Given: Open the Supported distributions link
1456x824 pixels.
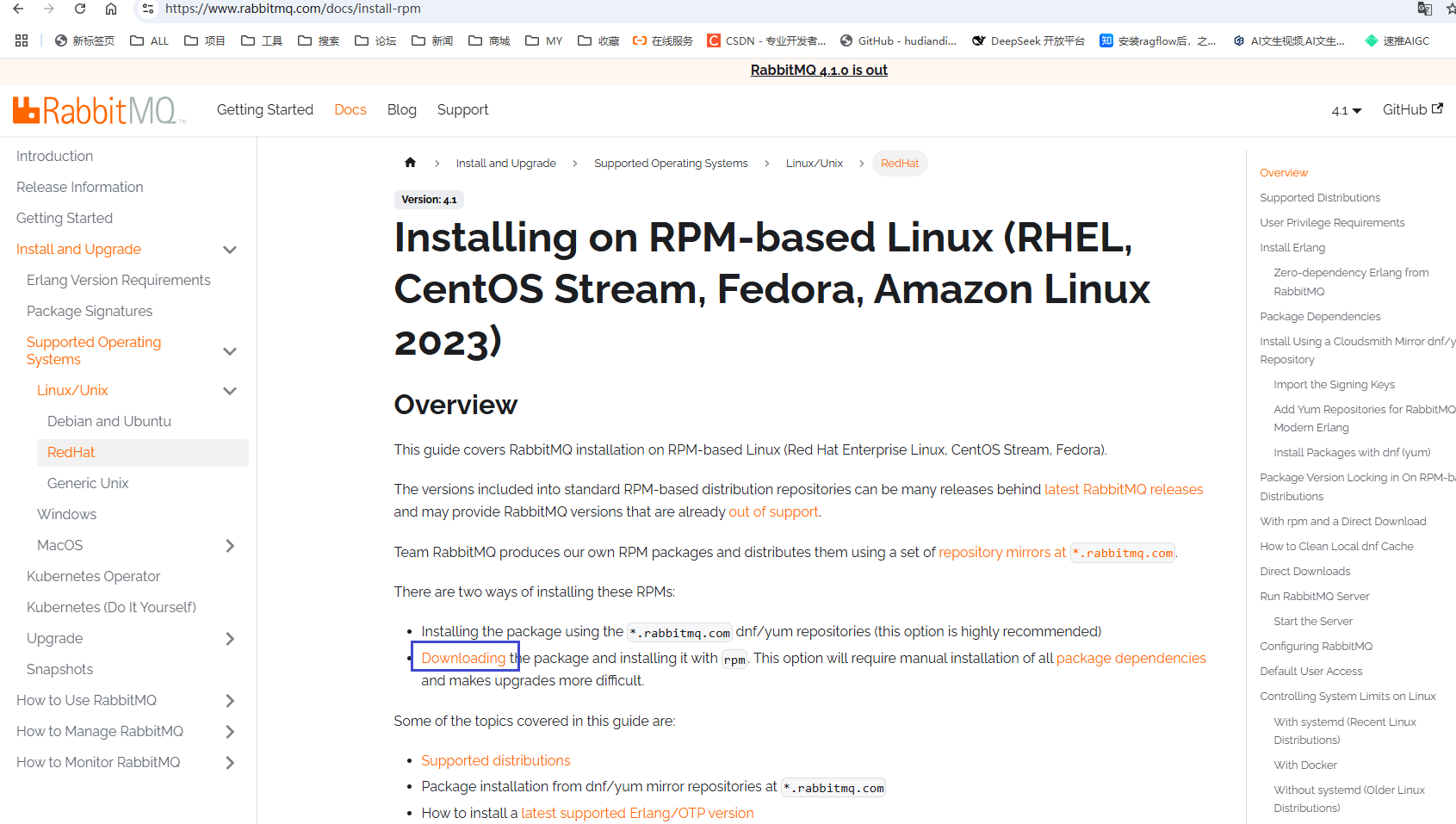Looking at the screenshot, I should [496, 760].
